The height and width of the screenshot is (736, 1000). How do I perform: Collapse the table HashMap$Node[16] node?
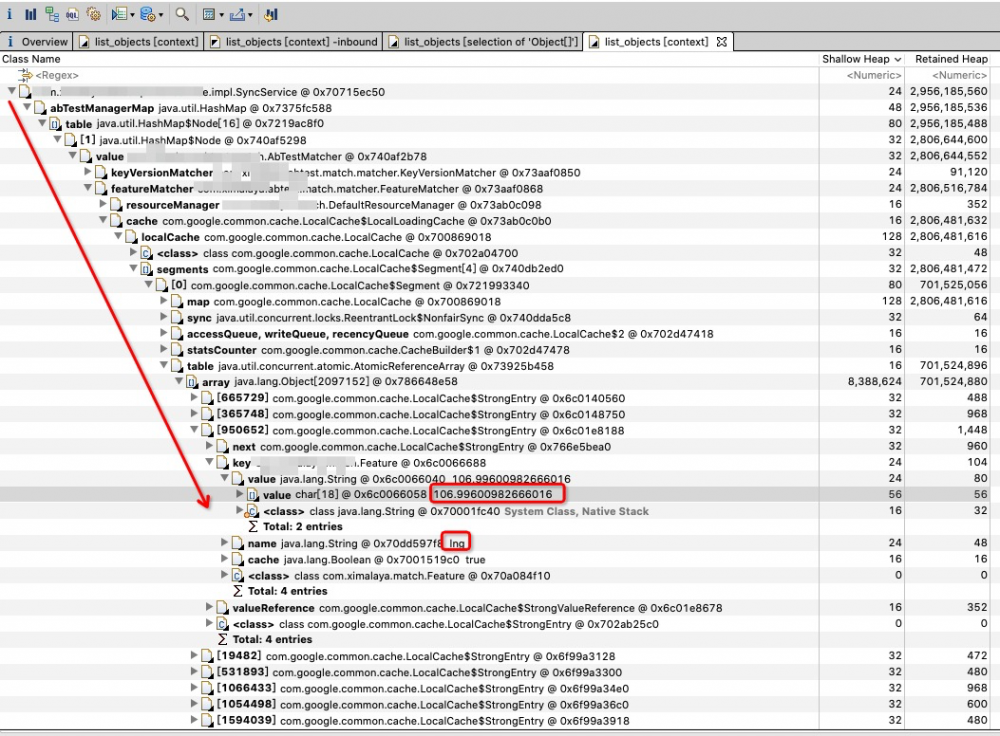pyautogui.click(x=42, y=123)
